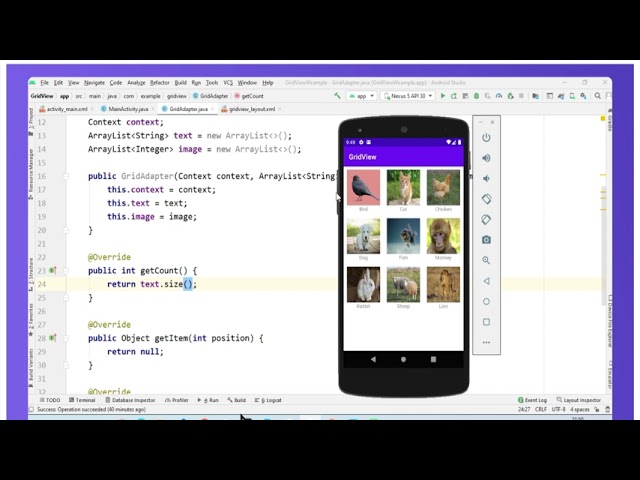Click Apply Changes and Restart Activity icon
The height and width of the screenshot is (480, 640).
(454, 96)
